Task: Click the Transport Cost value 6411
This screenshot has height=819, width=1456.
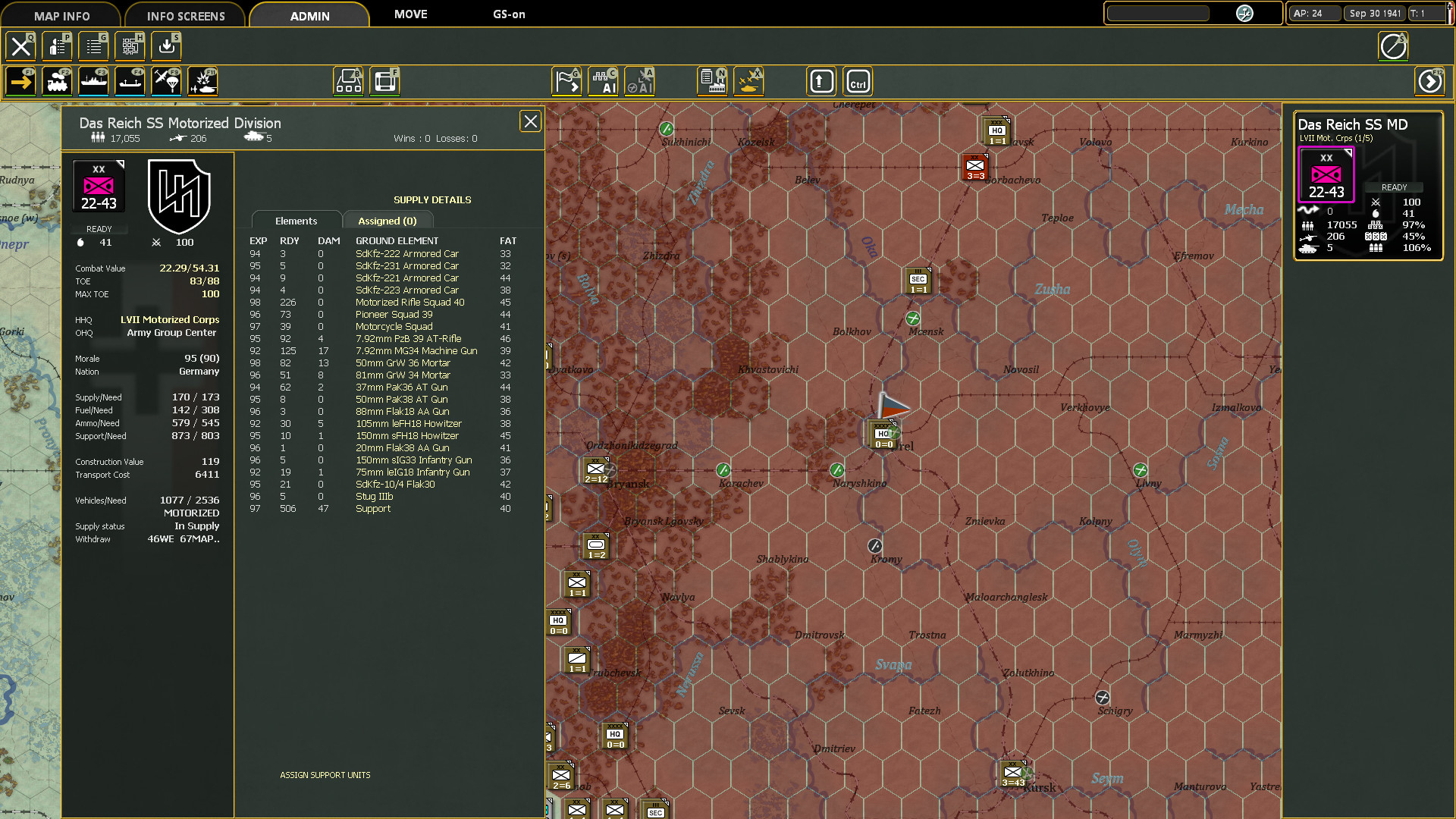Action: coord(207,475)
